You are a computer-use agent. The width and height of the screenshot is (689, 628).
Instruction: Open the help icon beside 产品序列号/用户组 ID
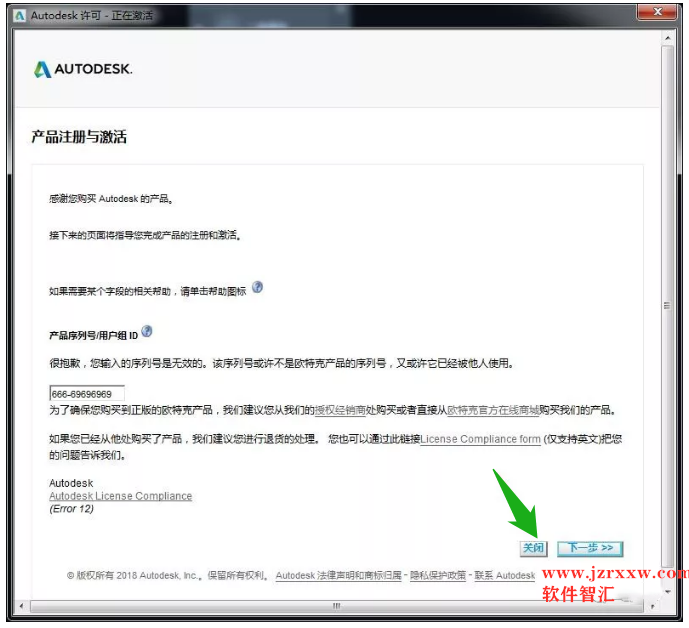[x=147, y=331]
